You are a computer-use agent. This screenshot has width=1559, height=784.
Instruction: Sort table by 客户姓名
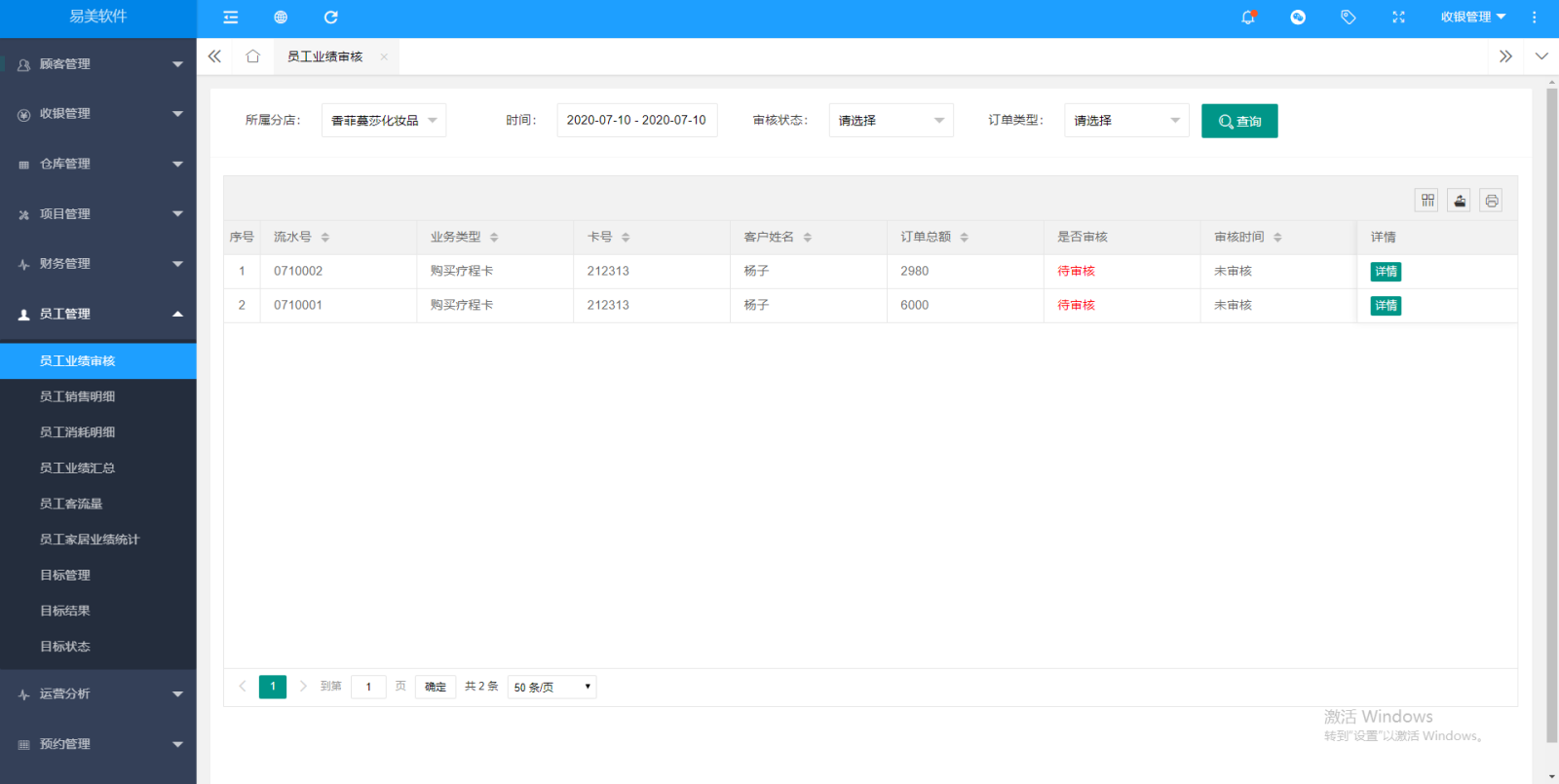tap(808, 238)
